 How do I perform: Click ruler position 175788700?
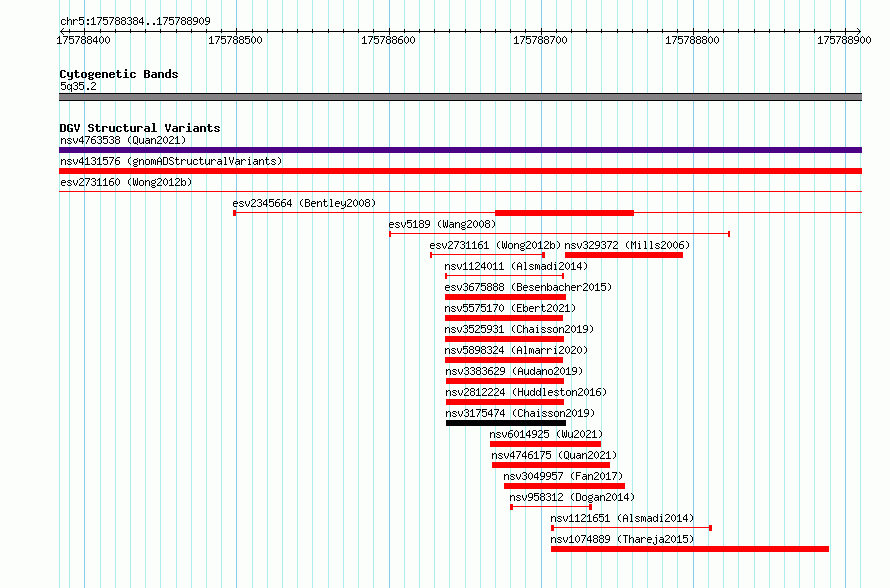(x=540, y=40)
